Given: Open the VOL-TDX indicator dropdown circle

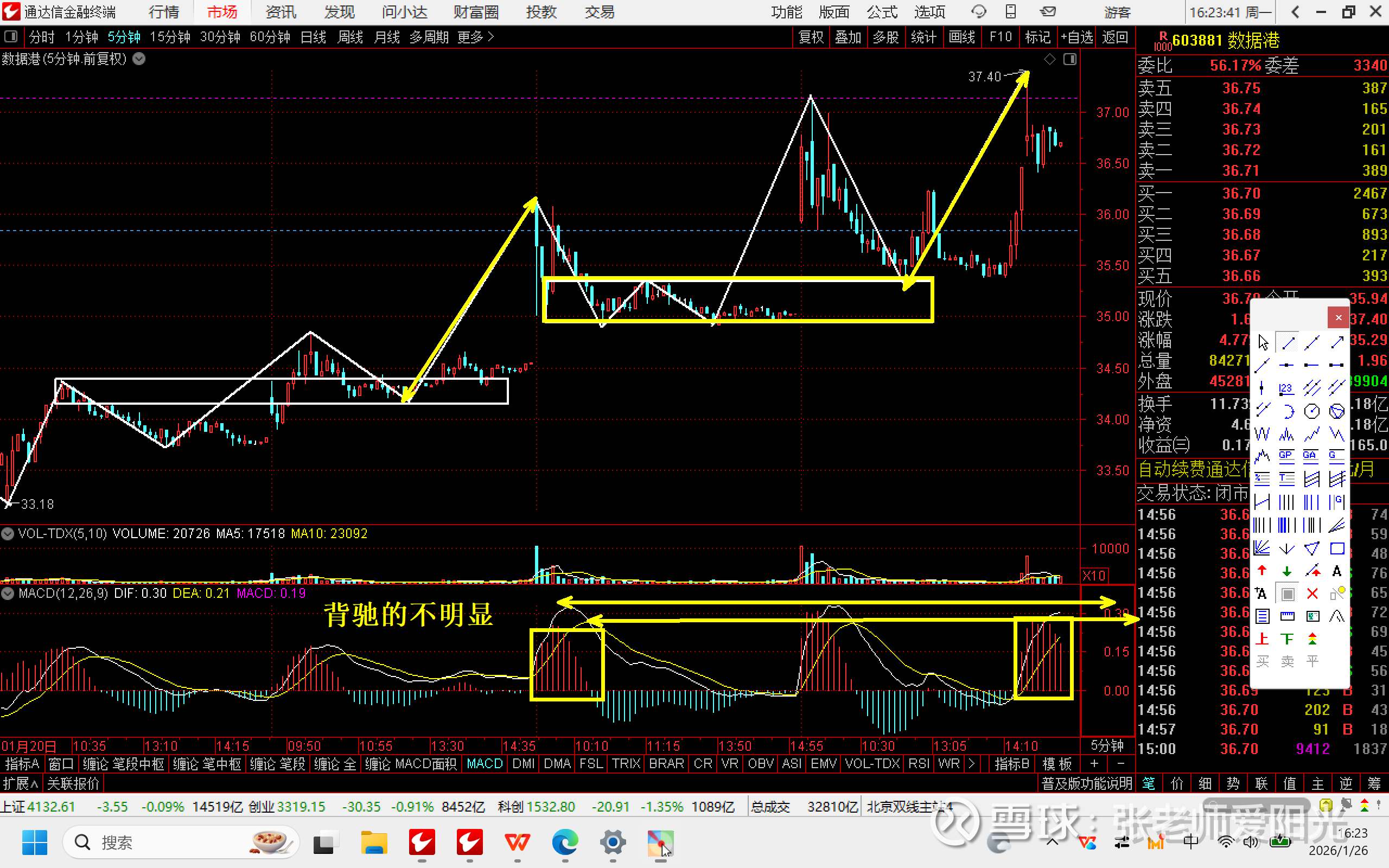Looking at the screenshot, I should [8, 533].
